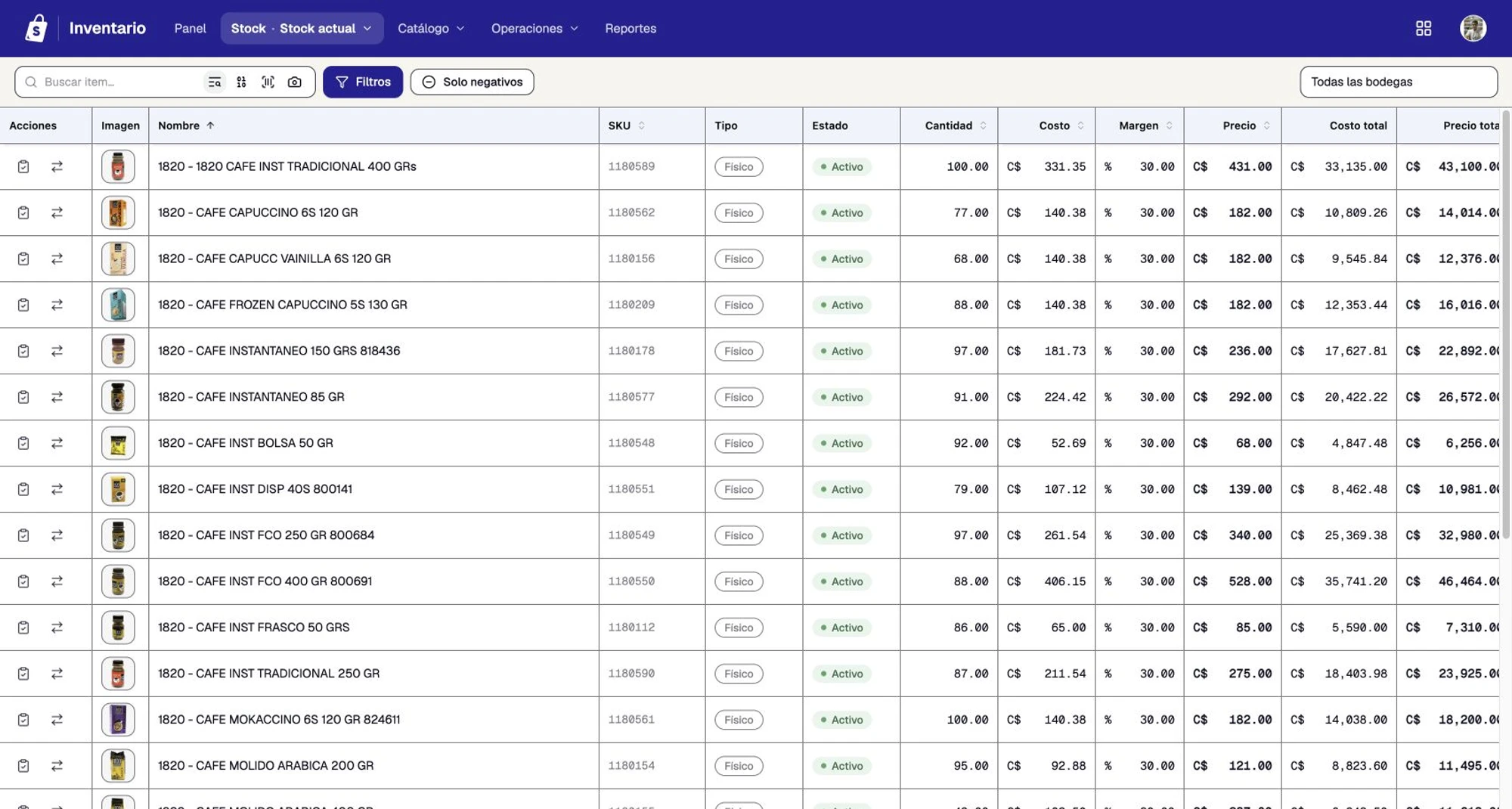Click the camera search icon

[x=295, y=82]
